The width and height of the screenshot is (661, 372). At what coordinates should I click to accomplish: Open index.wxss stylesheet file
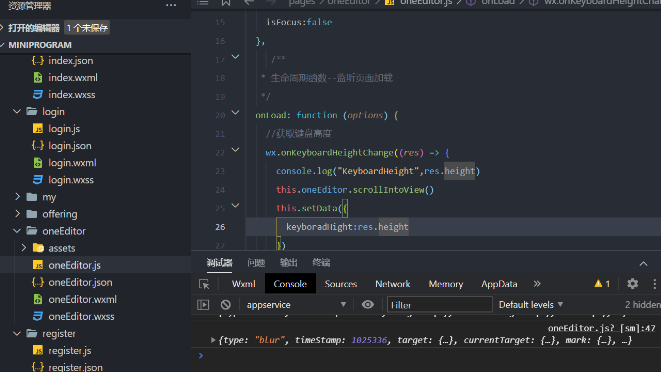pos(71,94)
